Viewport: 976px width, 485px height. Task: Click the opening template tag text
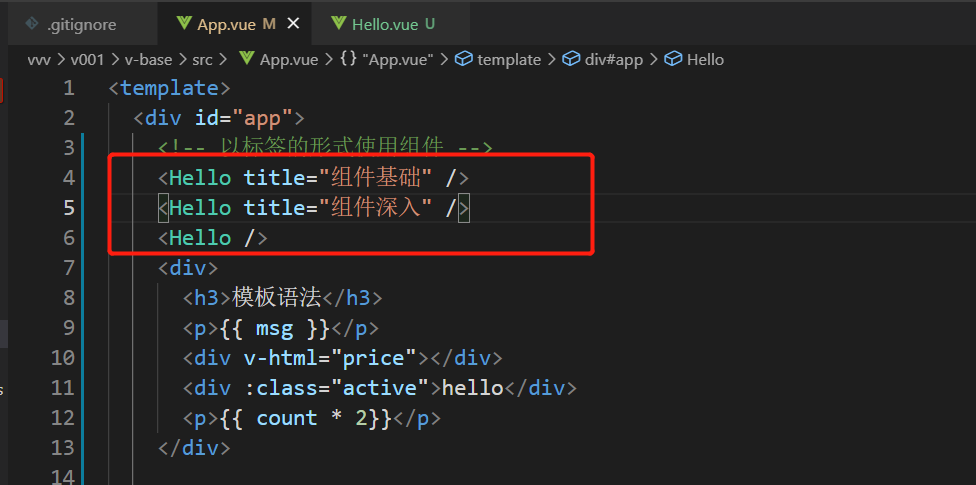(169, 88)
